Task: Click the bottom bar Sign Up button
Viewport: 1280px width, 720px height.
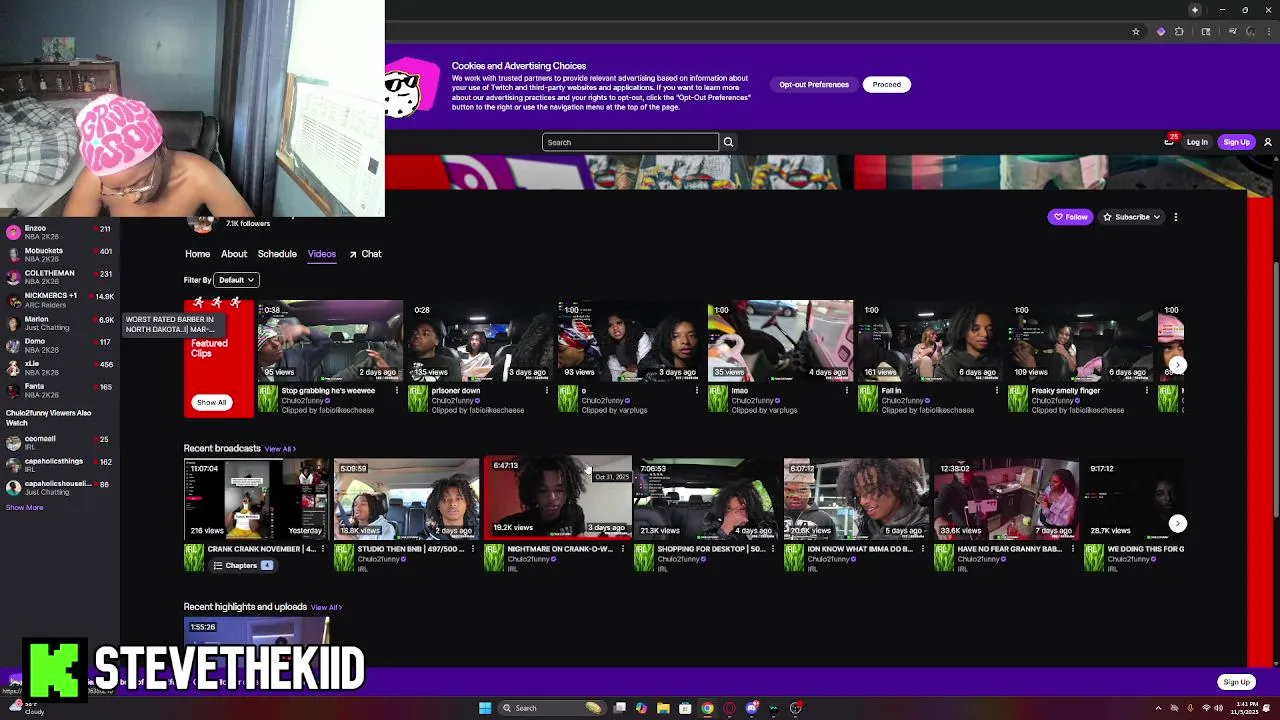Action: pyautogui.click(x=1236, y=682)
